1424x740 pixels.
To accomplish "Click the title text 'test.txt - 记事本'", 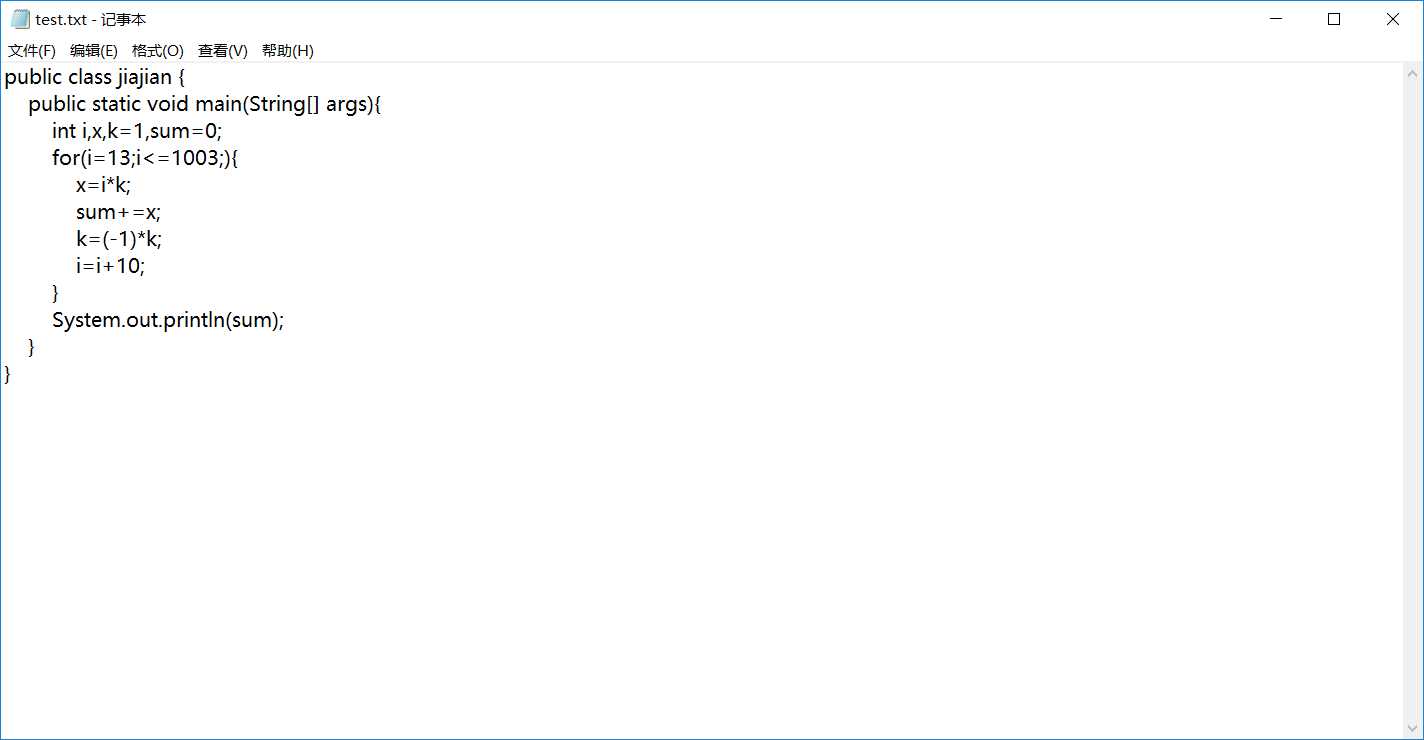I will tap(91, 19).
